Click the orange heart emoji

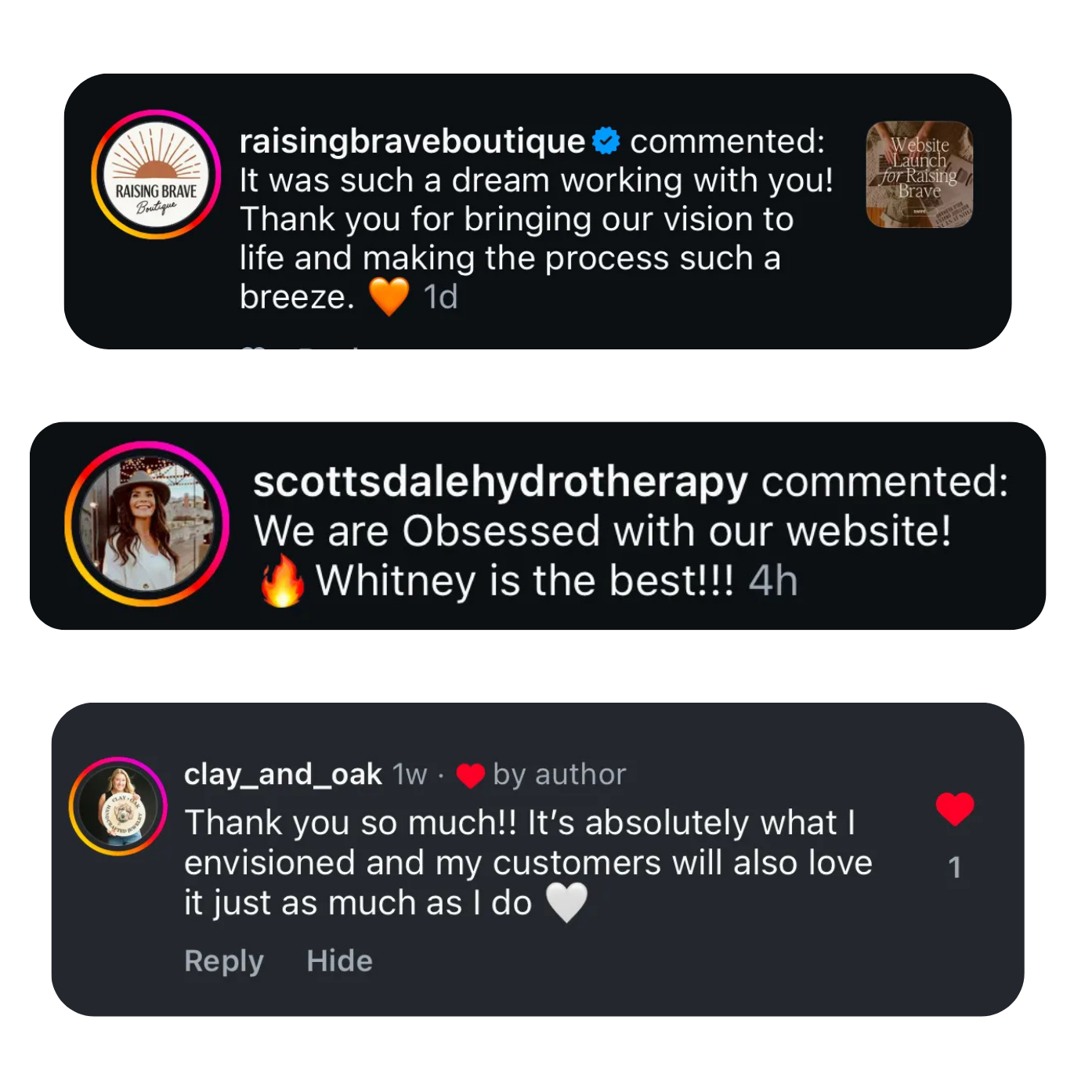[389, 297]
